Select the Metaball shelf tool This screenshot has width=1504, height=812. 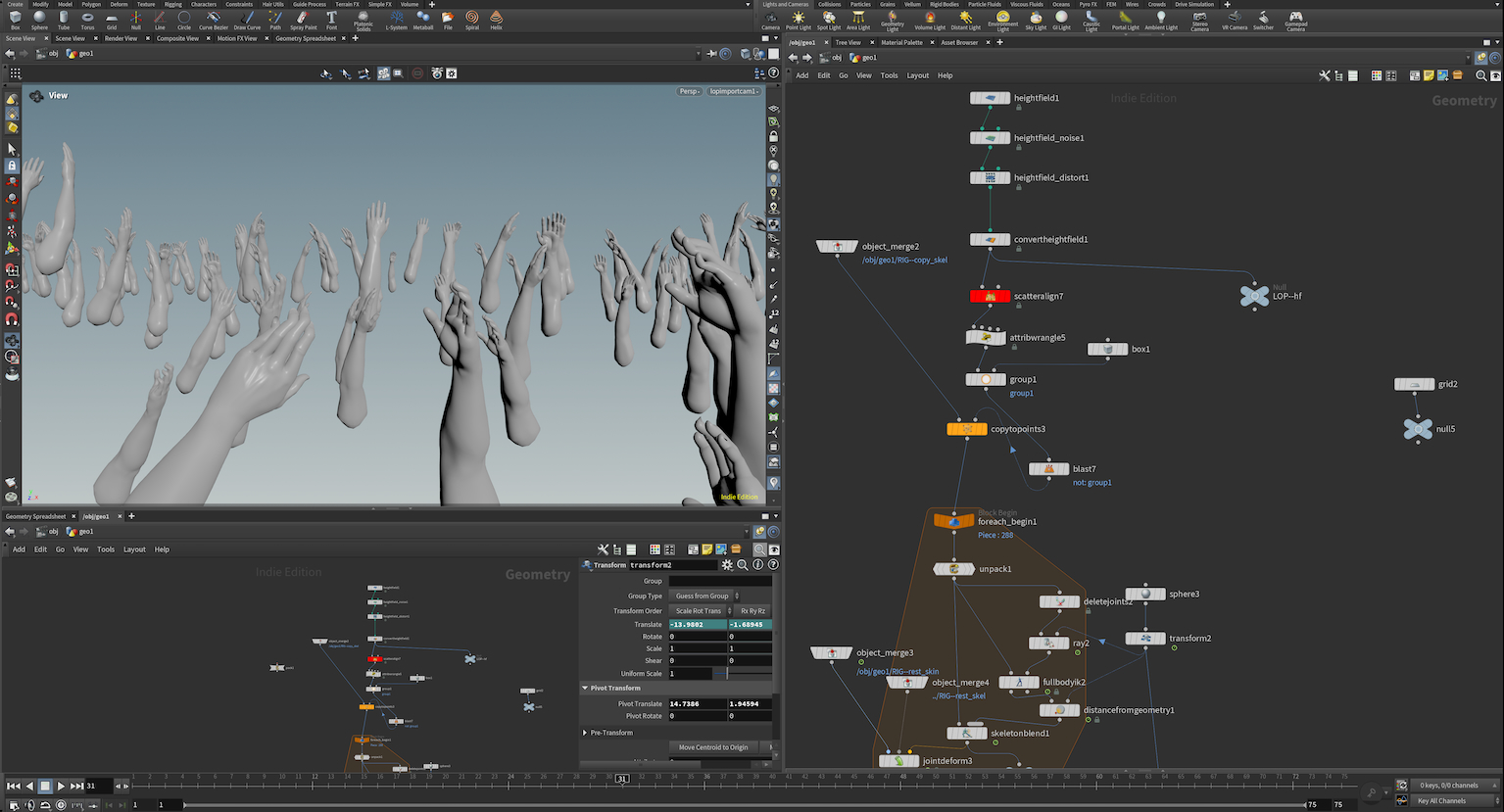tap(422, 20)
